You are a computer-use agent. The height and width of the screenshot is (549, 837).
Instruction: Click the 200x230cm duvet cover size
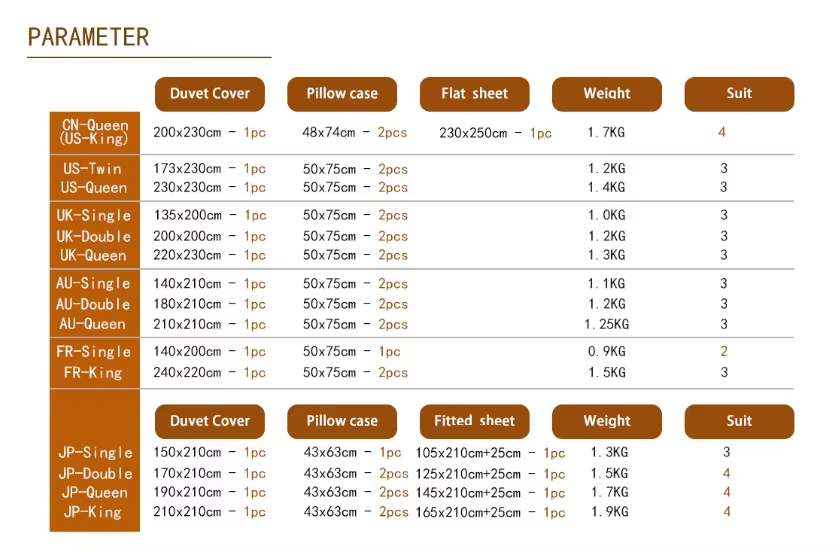[x=187, y=132]
